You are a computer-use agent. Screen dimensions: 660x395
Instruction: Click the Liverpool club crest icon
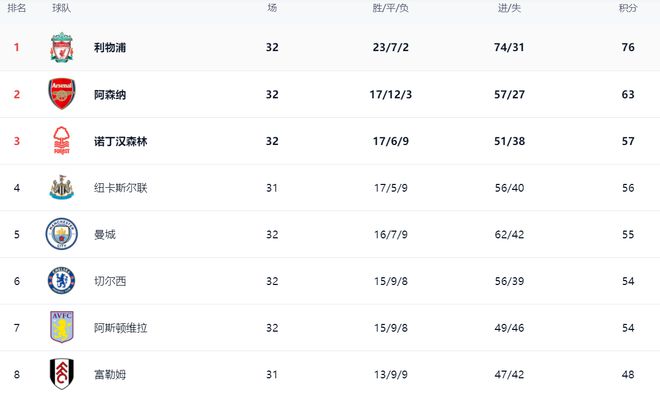tap(62, 47)
